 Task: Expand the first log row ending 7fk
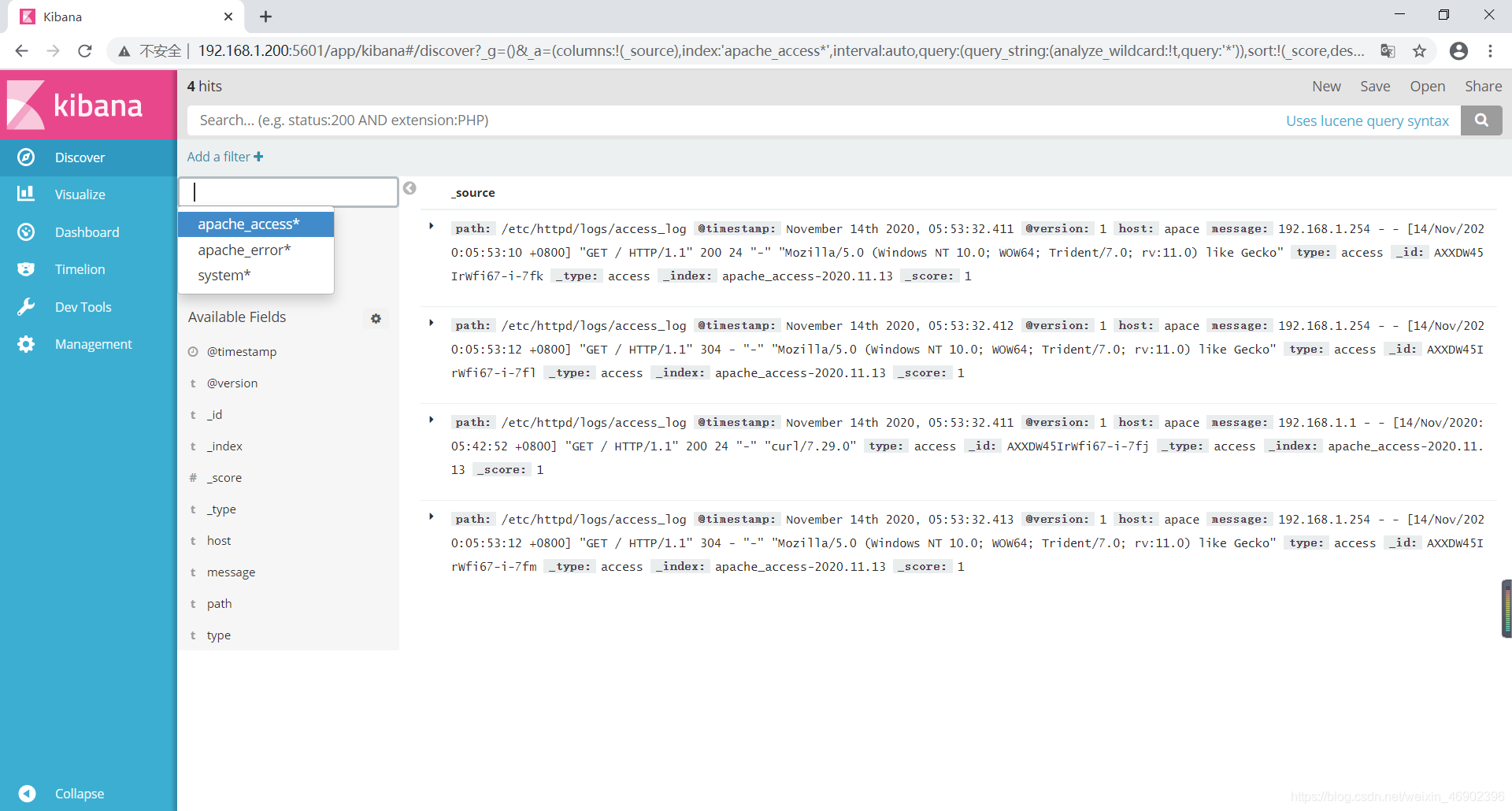(432, 226)
